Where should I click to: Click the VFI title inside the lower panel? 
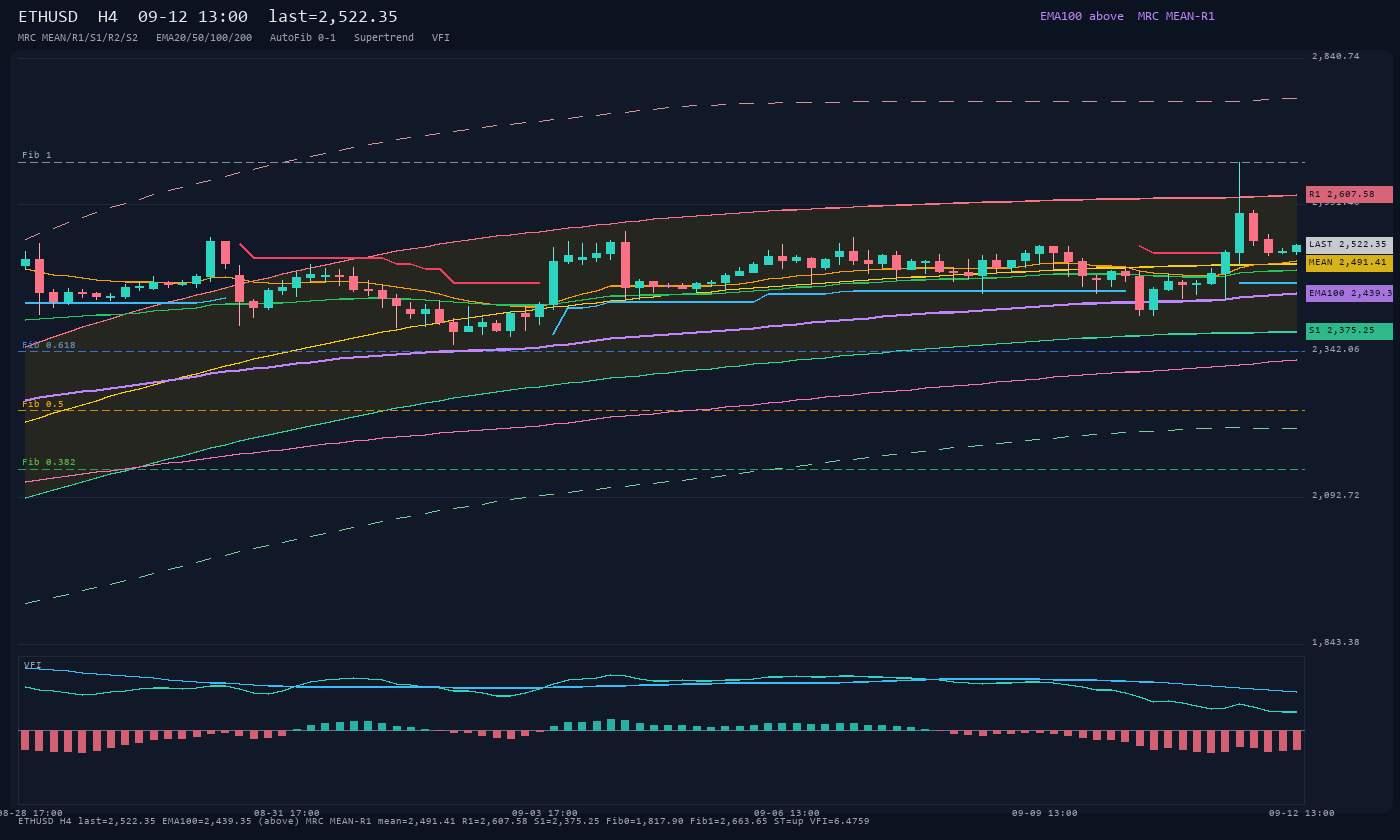coord(33,665)
